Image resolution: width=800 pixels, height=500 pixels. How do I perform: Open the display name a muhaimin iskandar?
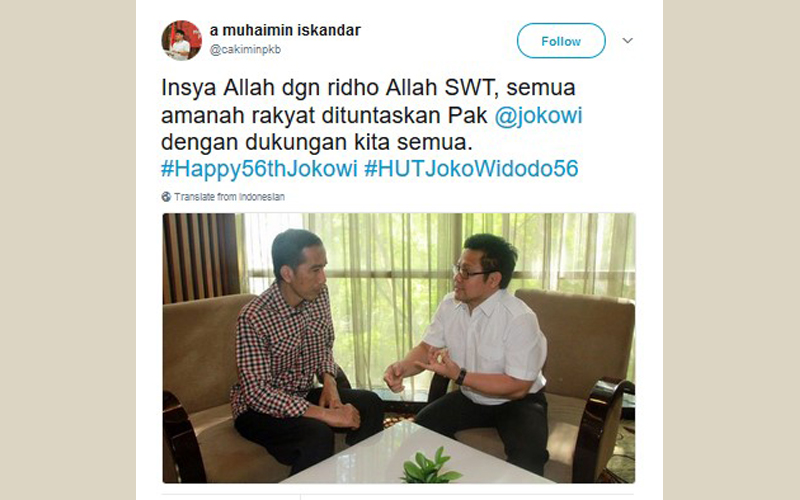coord(285,31)
